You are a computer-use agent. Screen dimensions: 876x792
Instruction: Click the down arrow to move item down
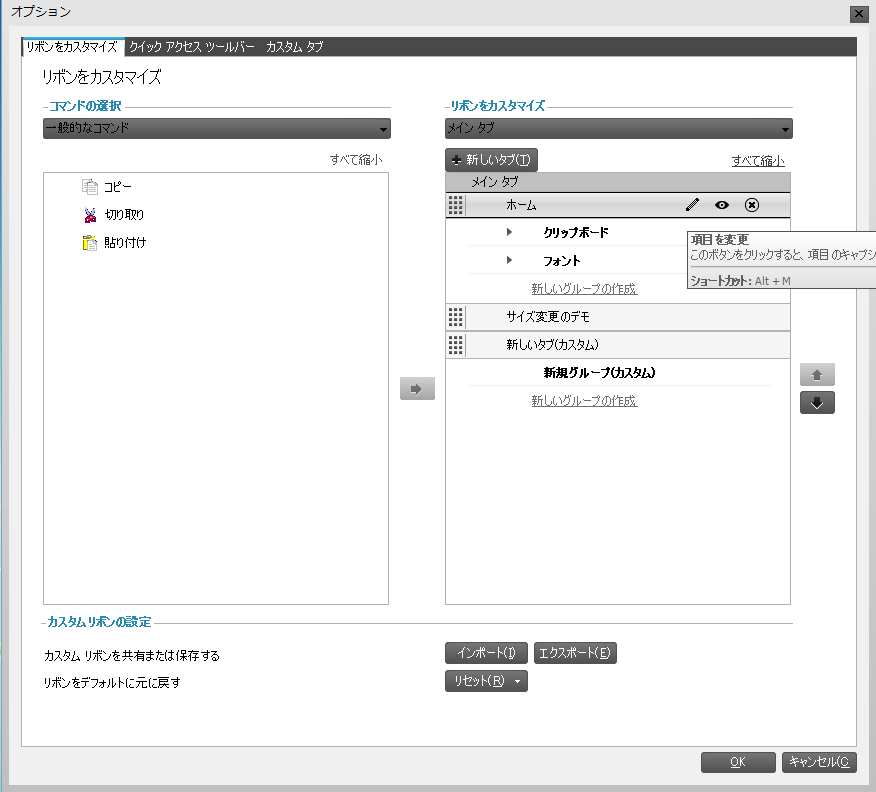pyautogui.click(x=817, y=403)
